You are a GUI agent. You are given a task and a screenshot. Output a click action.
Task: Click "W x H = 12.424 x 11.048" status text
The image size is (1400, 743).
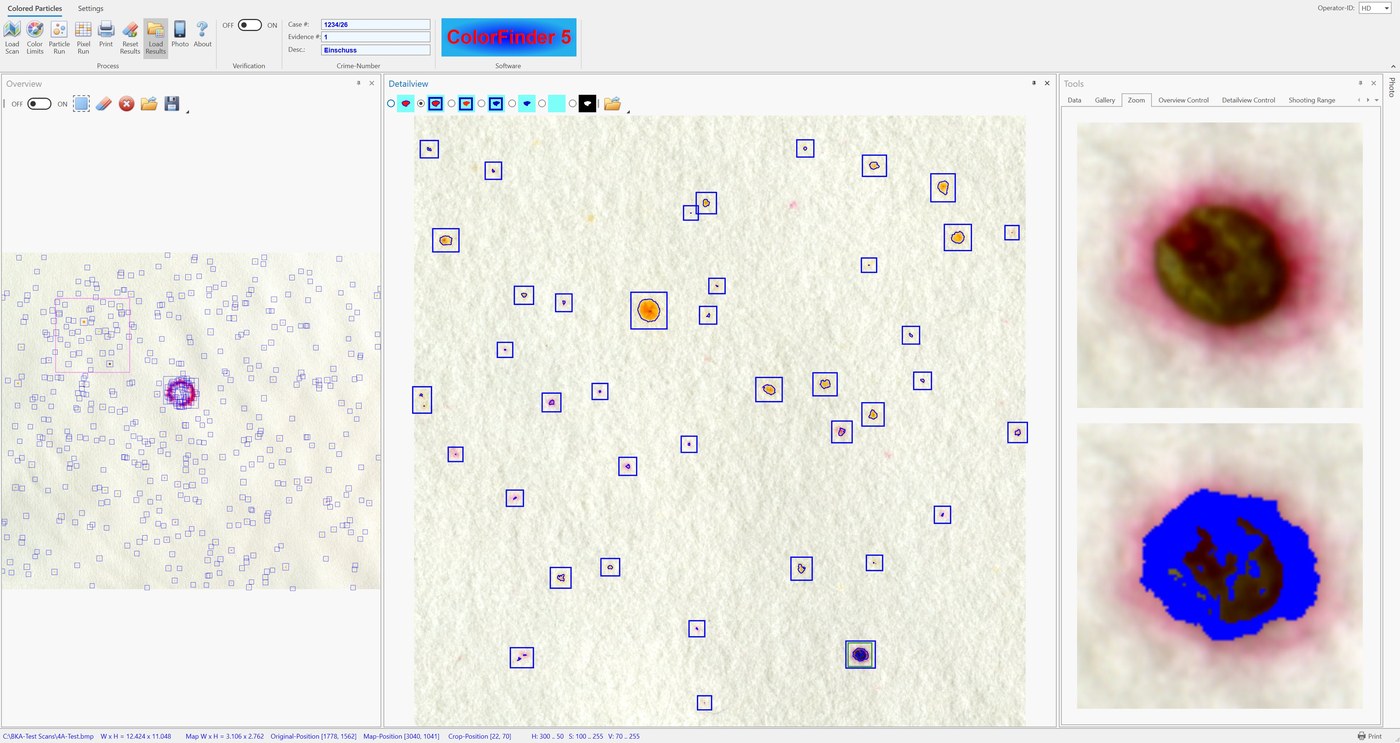[136, 736]
